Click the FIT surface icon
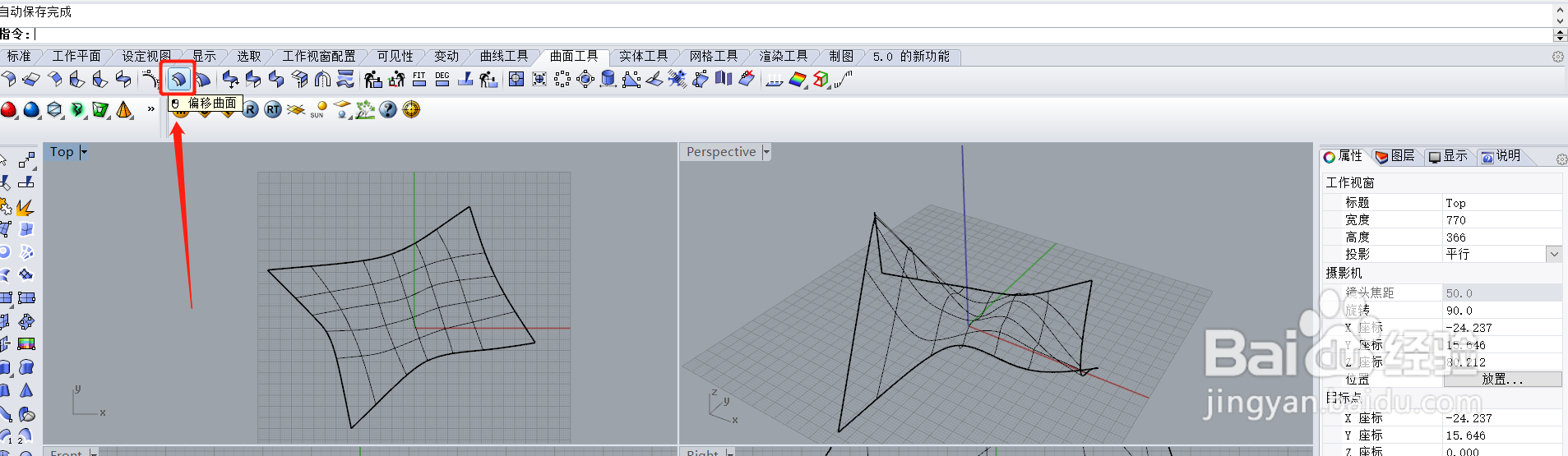This screenshot has height=456, width=1568. [419, 79]
